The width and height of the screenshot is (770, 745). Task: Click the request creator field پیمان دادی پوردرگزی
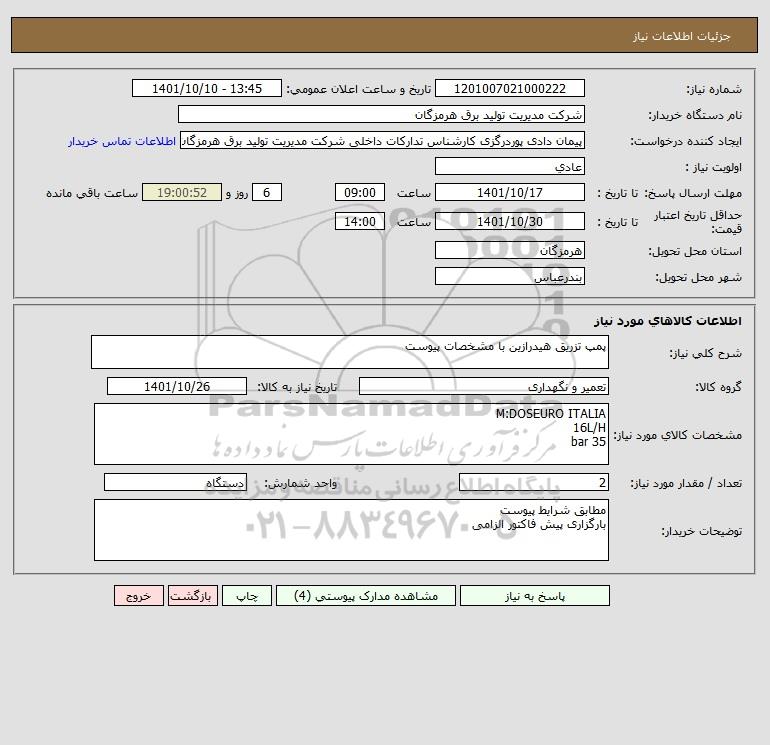pyautogui.click(x=383, y=140)
